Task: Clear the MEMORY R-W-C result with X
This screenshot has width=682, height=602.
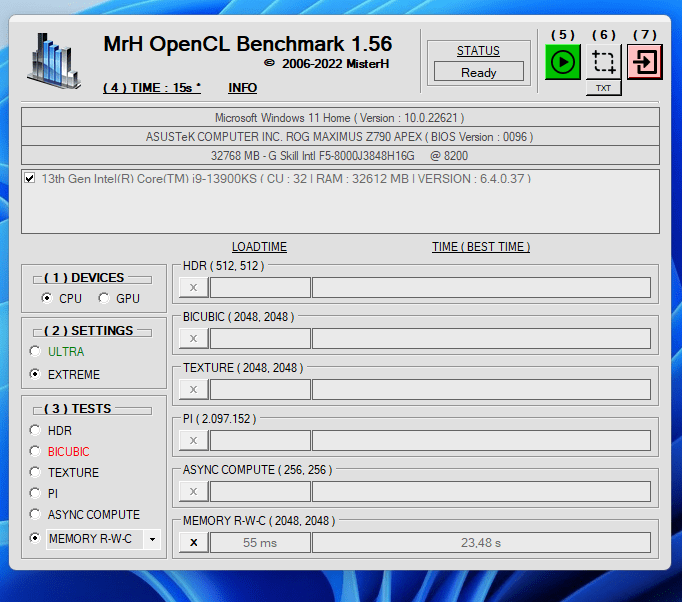Action: [194, 542]
